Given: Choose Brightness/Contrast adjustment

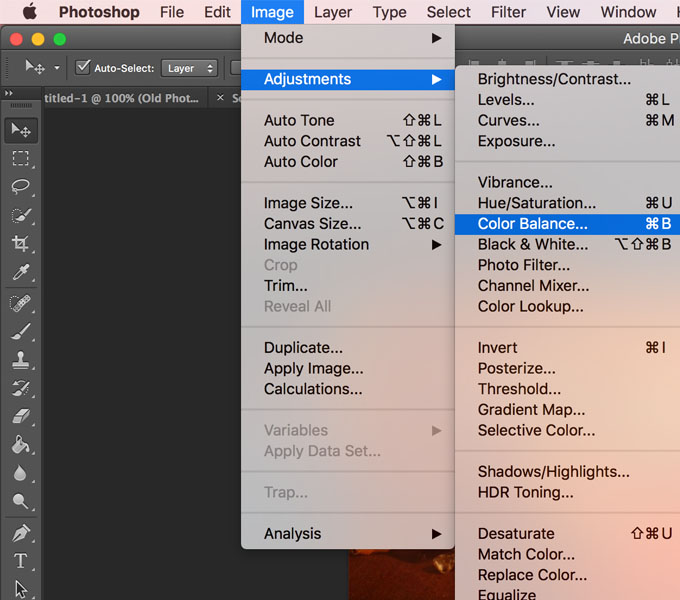Looking at the screenshot, I should click(567, 79).
